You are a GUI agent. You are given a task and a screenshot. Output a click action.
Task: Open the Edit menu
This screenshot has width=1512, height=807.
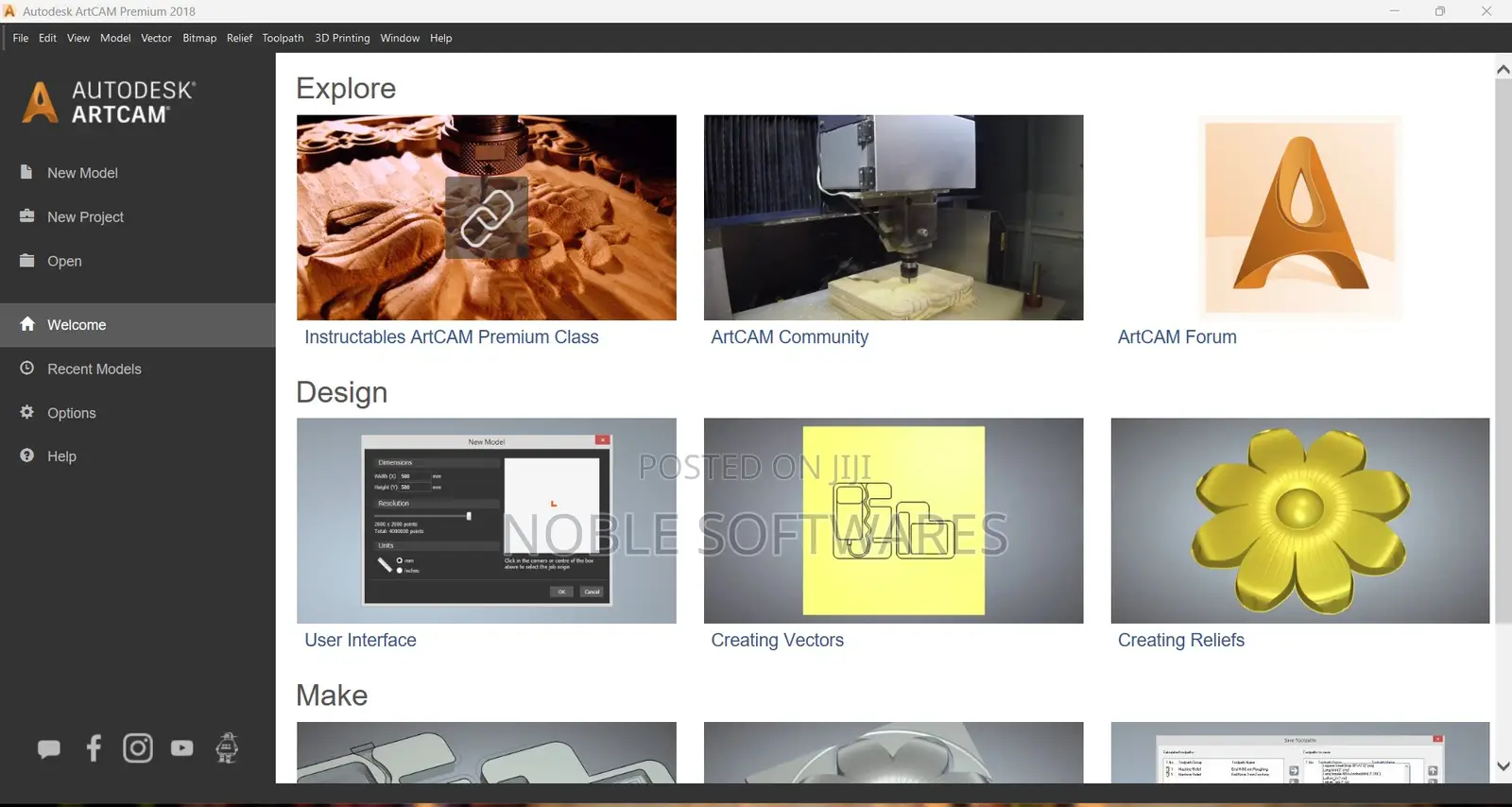47,38
